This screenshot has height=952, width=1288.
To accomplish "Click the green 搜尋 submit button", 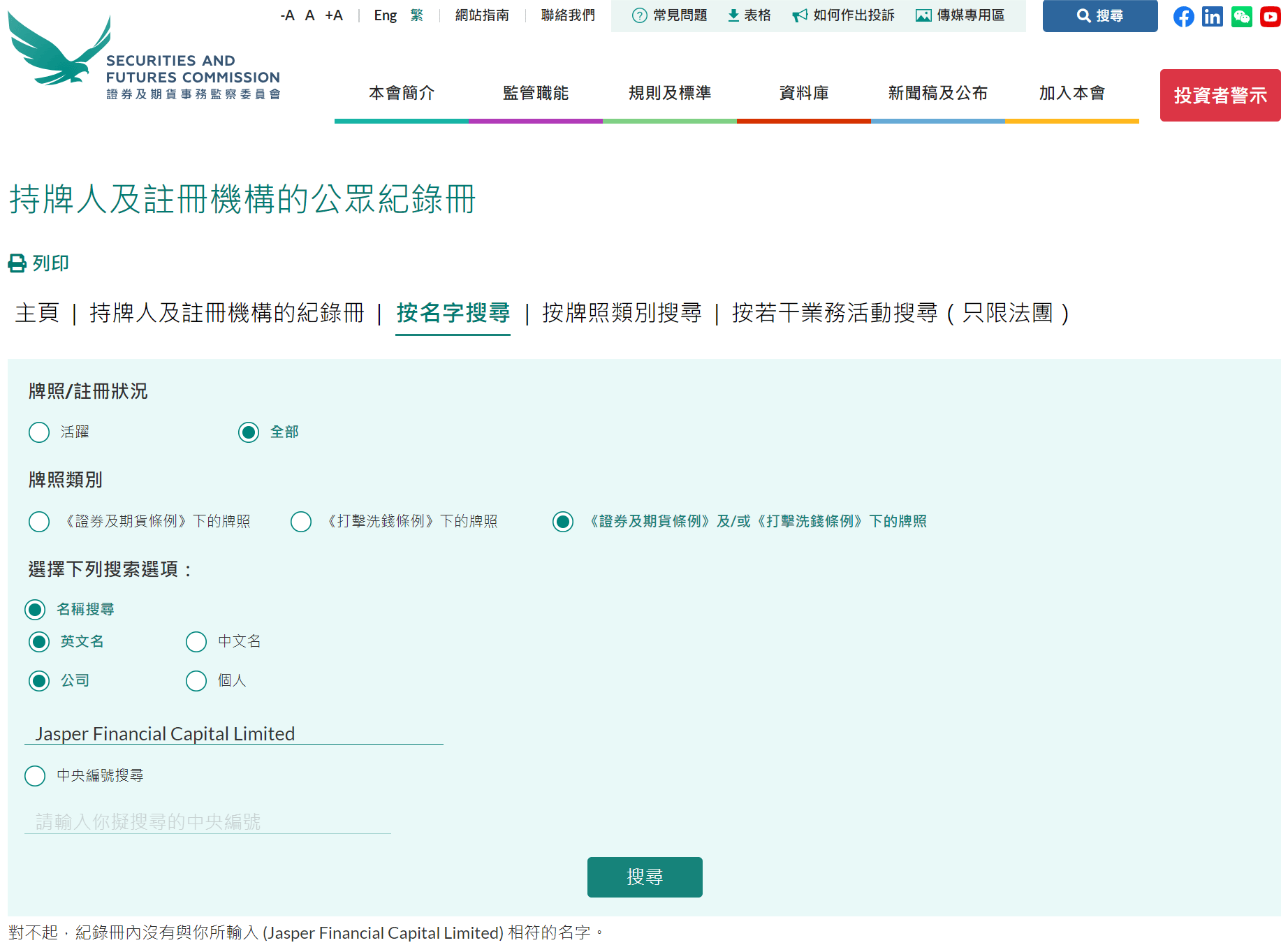I will coord(645,877).
